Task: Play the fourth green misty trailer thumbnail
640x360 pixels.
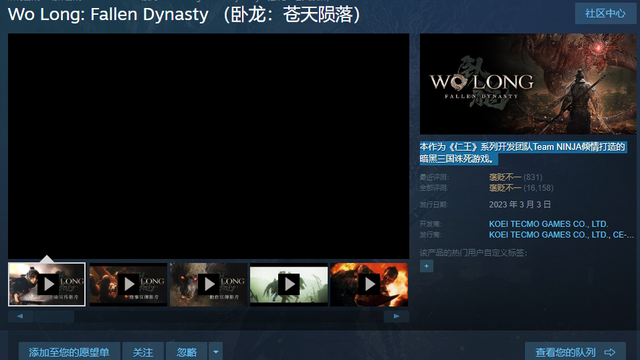Action: click(x=289, y=284)
